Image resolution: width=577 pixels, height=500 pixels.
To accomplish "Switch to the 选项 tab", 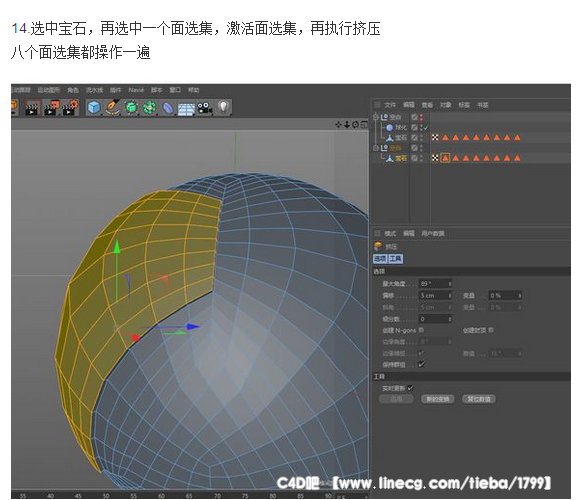I will tap(380, 259).
